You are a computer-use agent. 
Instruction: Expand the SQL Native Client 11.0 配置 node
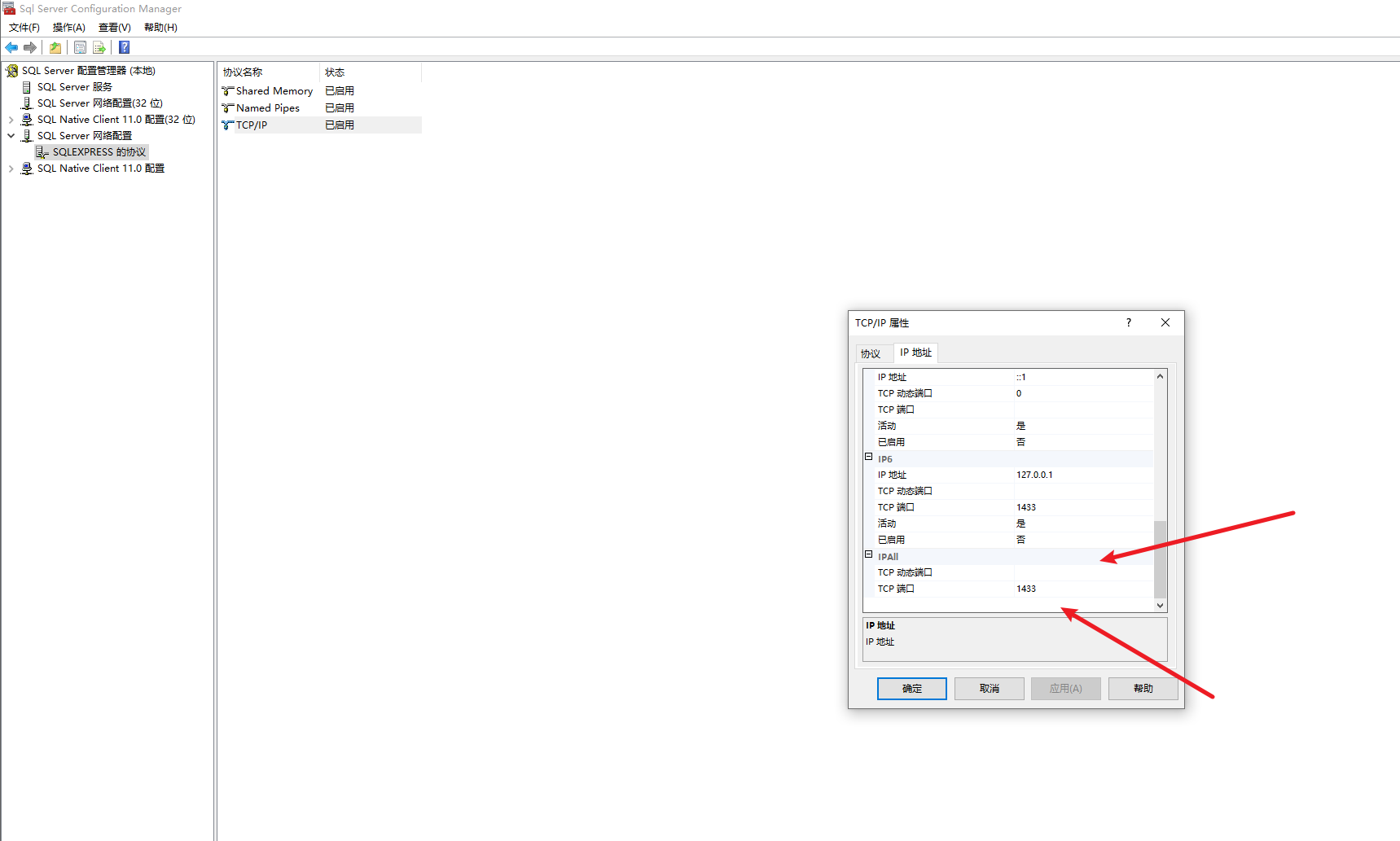pos(11,169)
